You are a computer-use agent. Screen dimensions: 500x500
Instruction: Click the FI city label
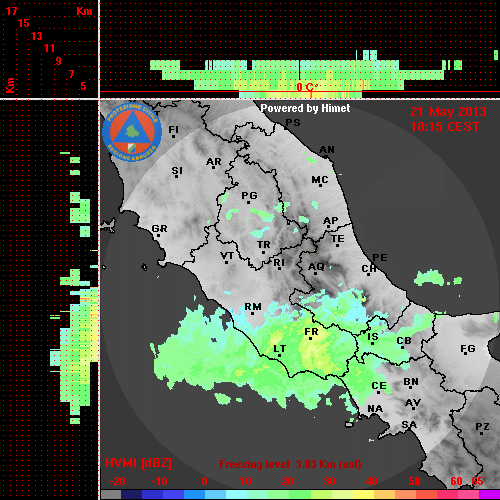[174, 129]
